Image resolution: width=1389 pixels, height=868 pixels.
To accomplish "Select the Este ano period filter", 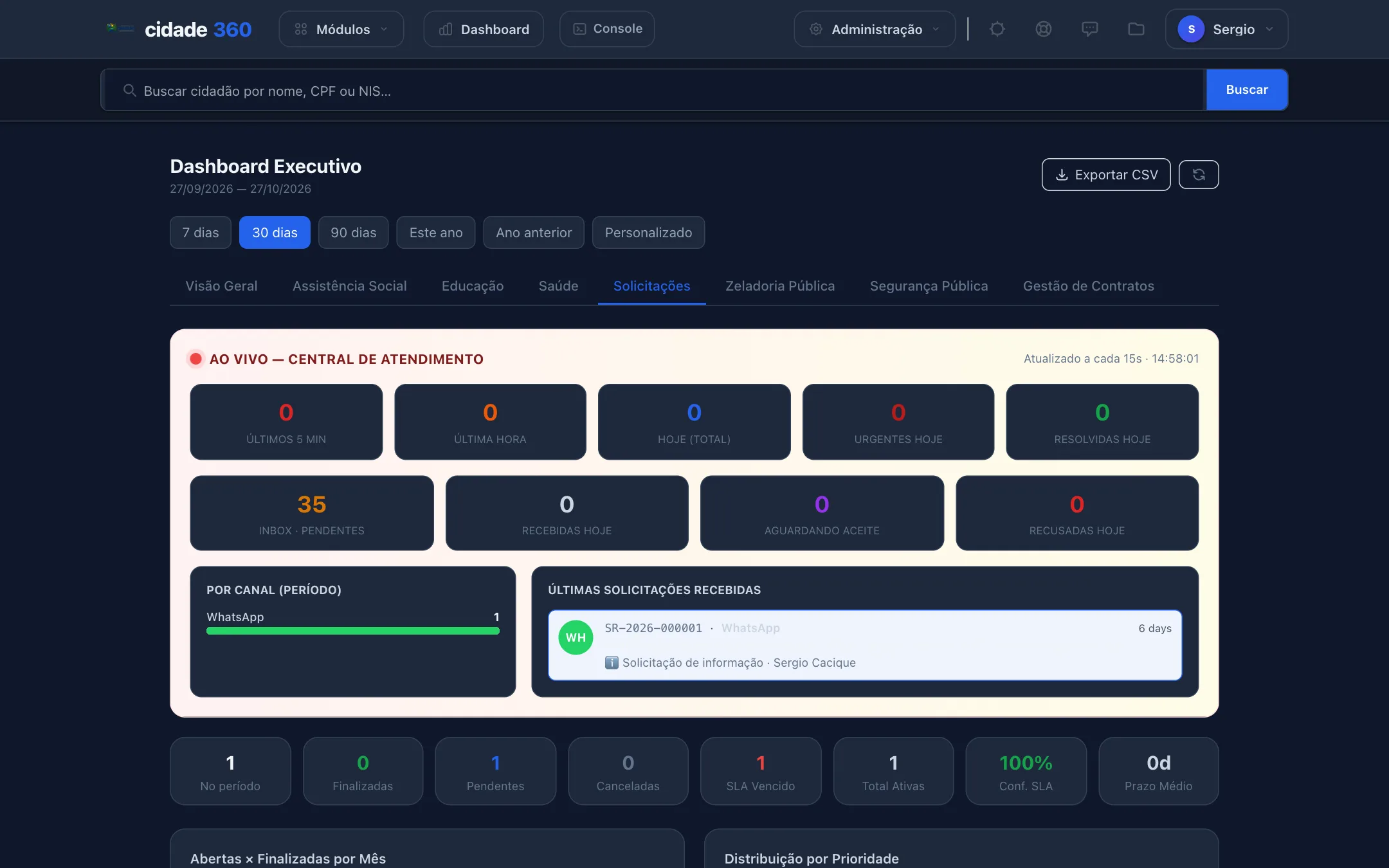I will coord(436,232).
